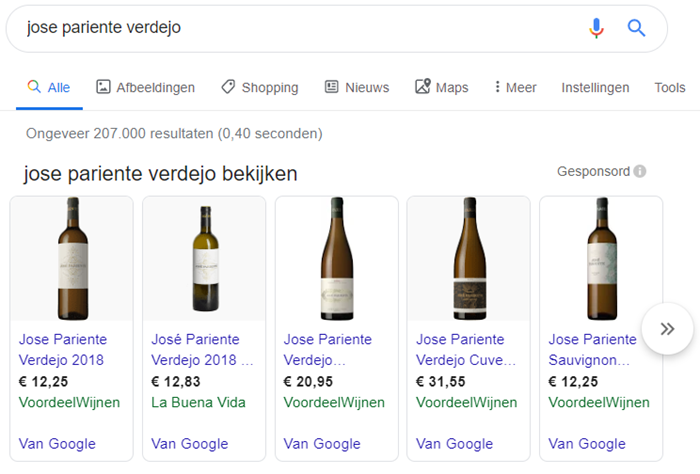
Task: Click Van Google under the first product
Action: (x=57, y=444)
